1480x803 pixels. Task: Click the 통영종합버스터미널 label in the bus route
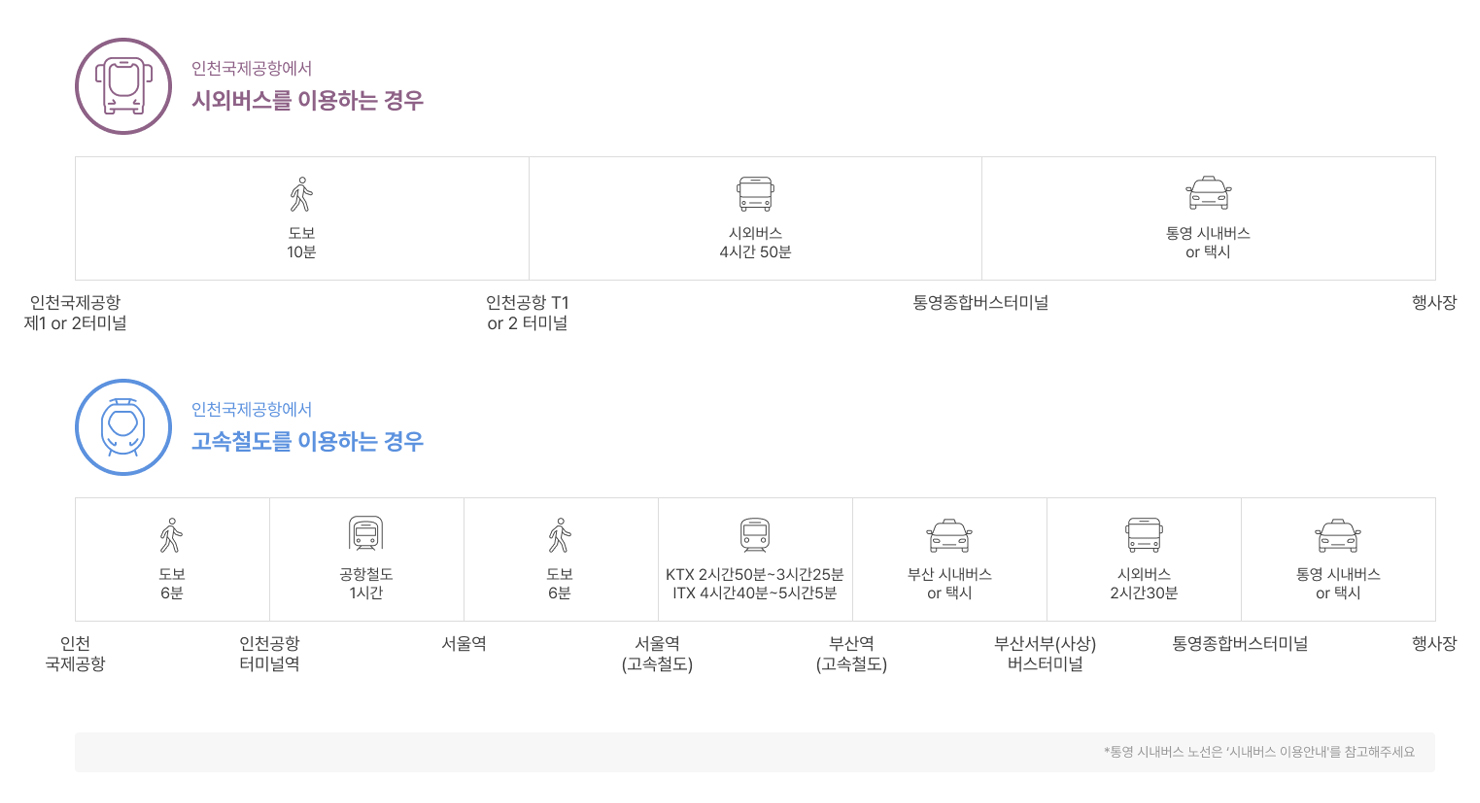(980, 302)
